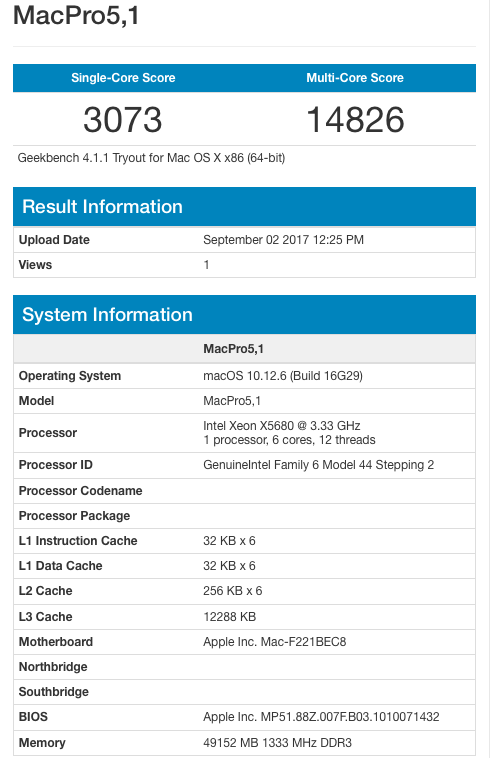Select the macOS 10.12.6 operating system value
This screenshot has width=490, height=758.
[283, 376]
